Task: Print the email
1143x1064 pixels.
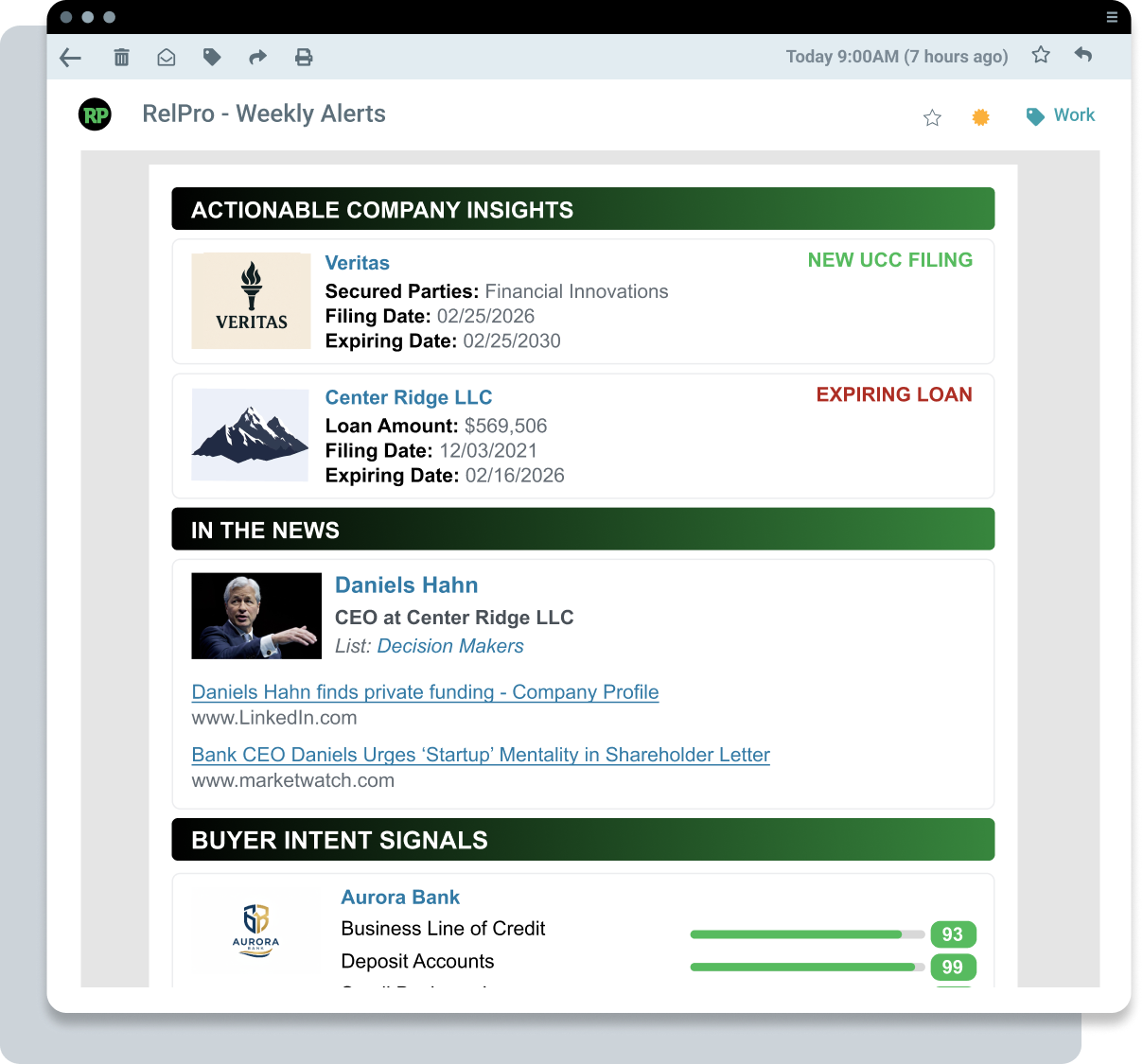Action: click(x=304, y=57)
